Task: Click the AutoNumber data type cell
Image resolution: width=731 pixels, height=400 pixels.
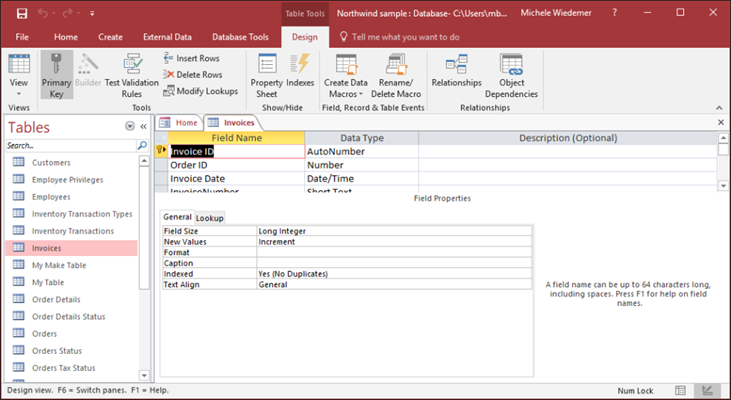Action: click(361, 151)
